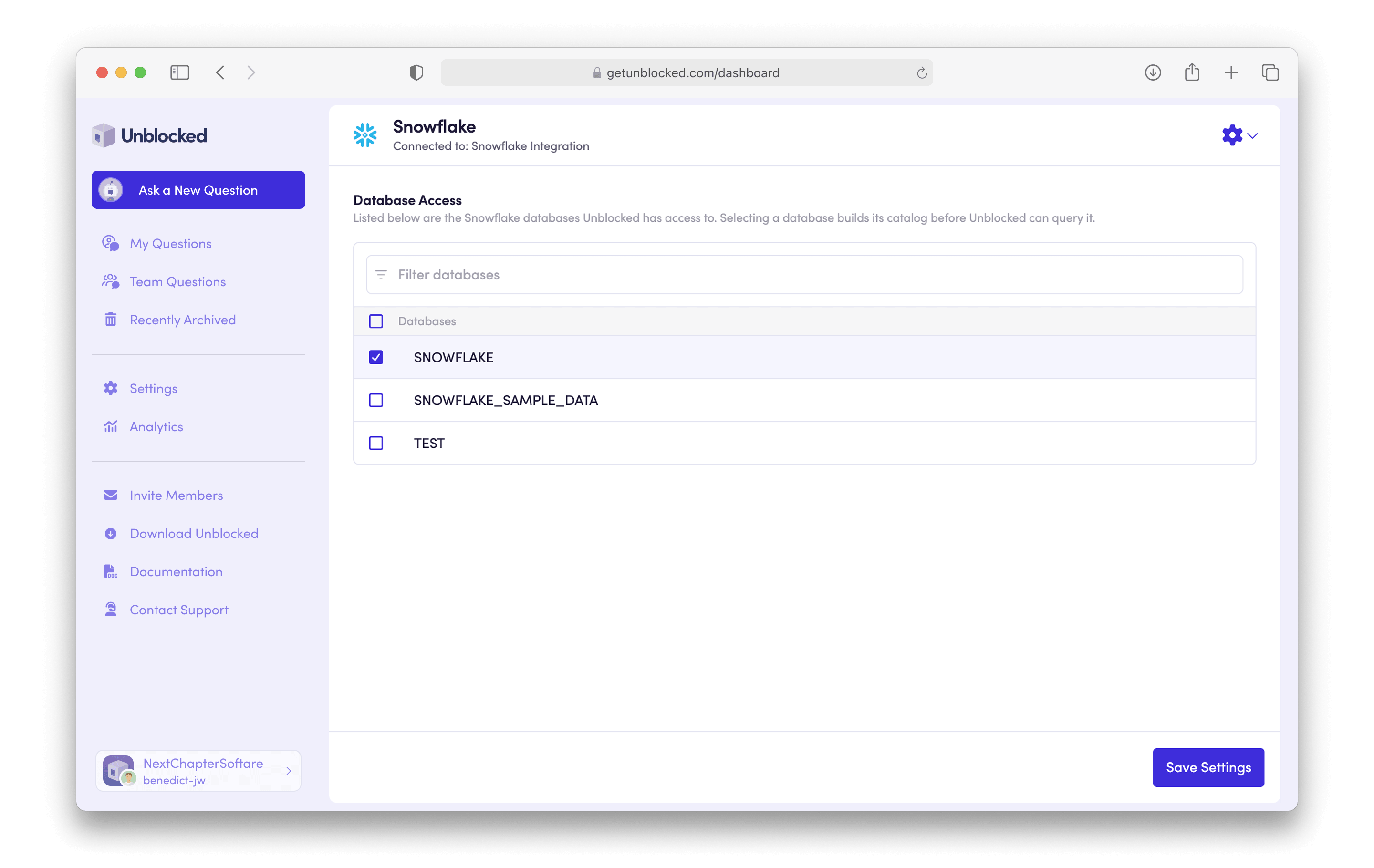The height and width of the screenshot is (868, 1374).
Task: Toggle the select-all Databases checkbox
Action: [376, 321]
